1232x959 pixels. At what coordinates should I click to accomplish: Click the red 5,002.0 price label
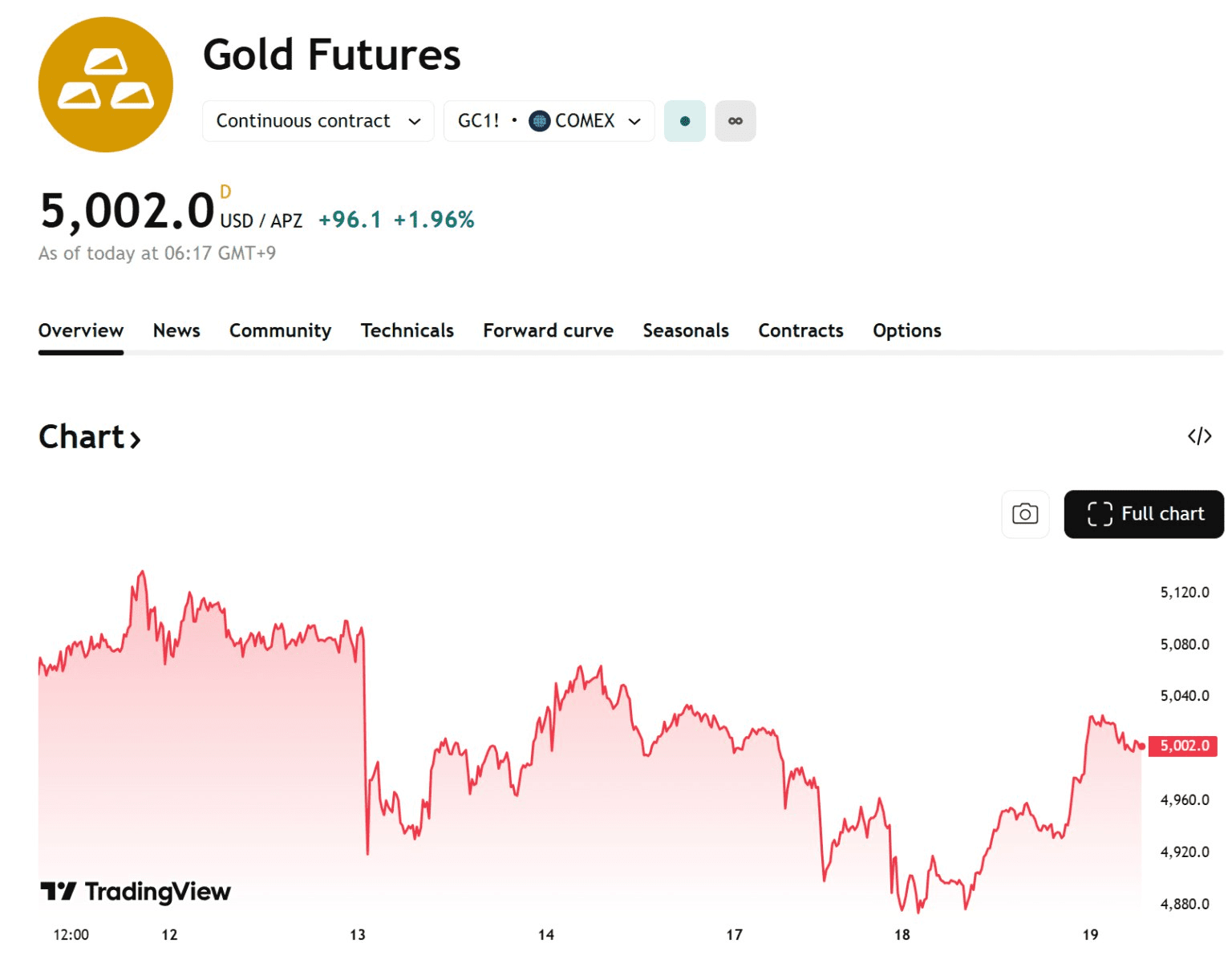[1184, 746]
